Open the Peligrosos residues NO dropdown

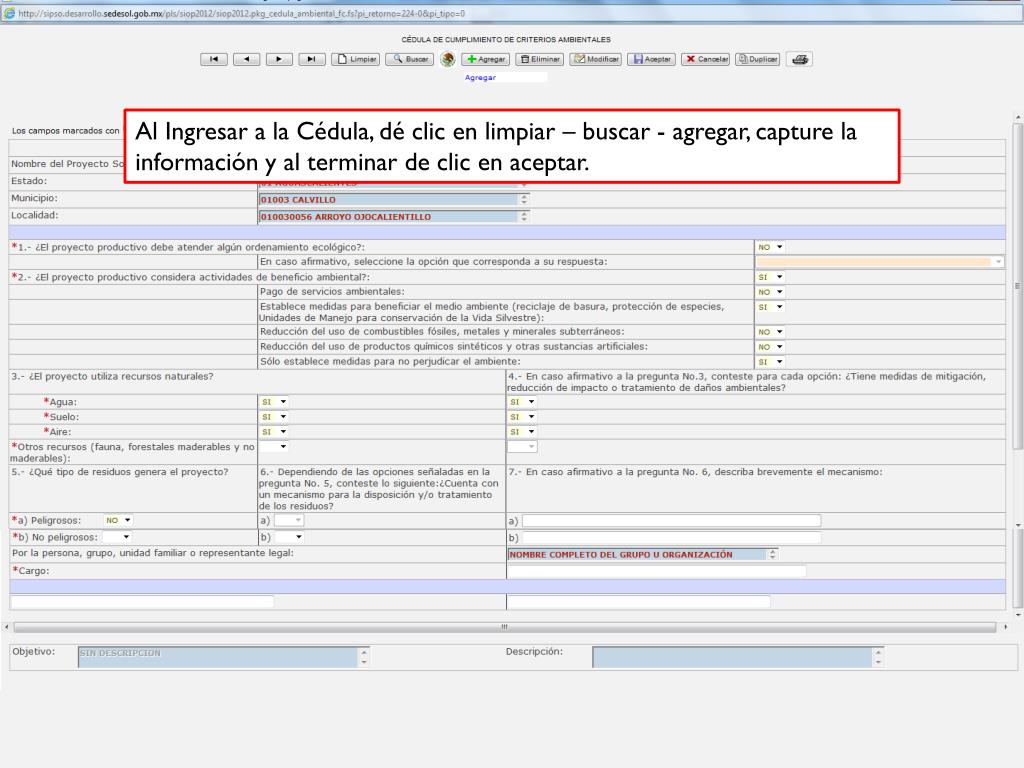pyautogui.click(x=118, y=520)
